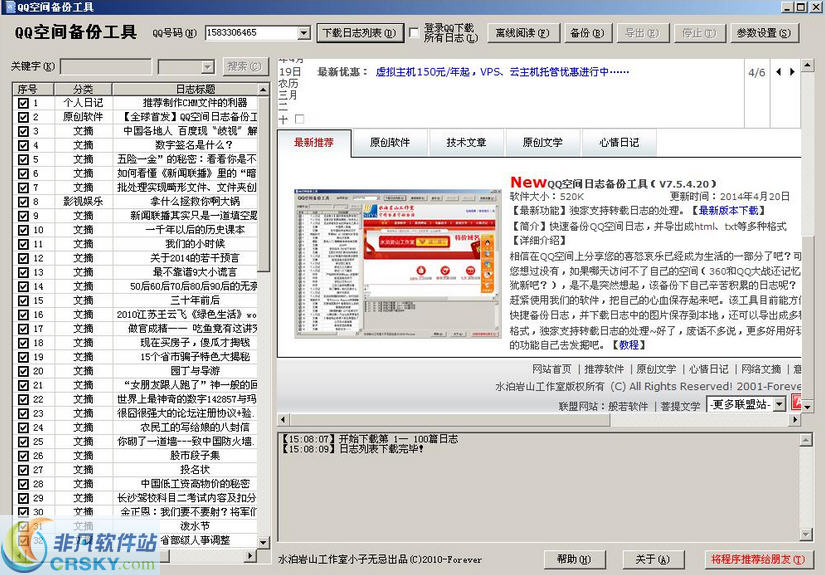Toggle checkbox of row 11 我们的小时候
825x575 pixels.
click(23, 244)
